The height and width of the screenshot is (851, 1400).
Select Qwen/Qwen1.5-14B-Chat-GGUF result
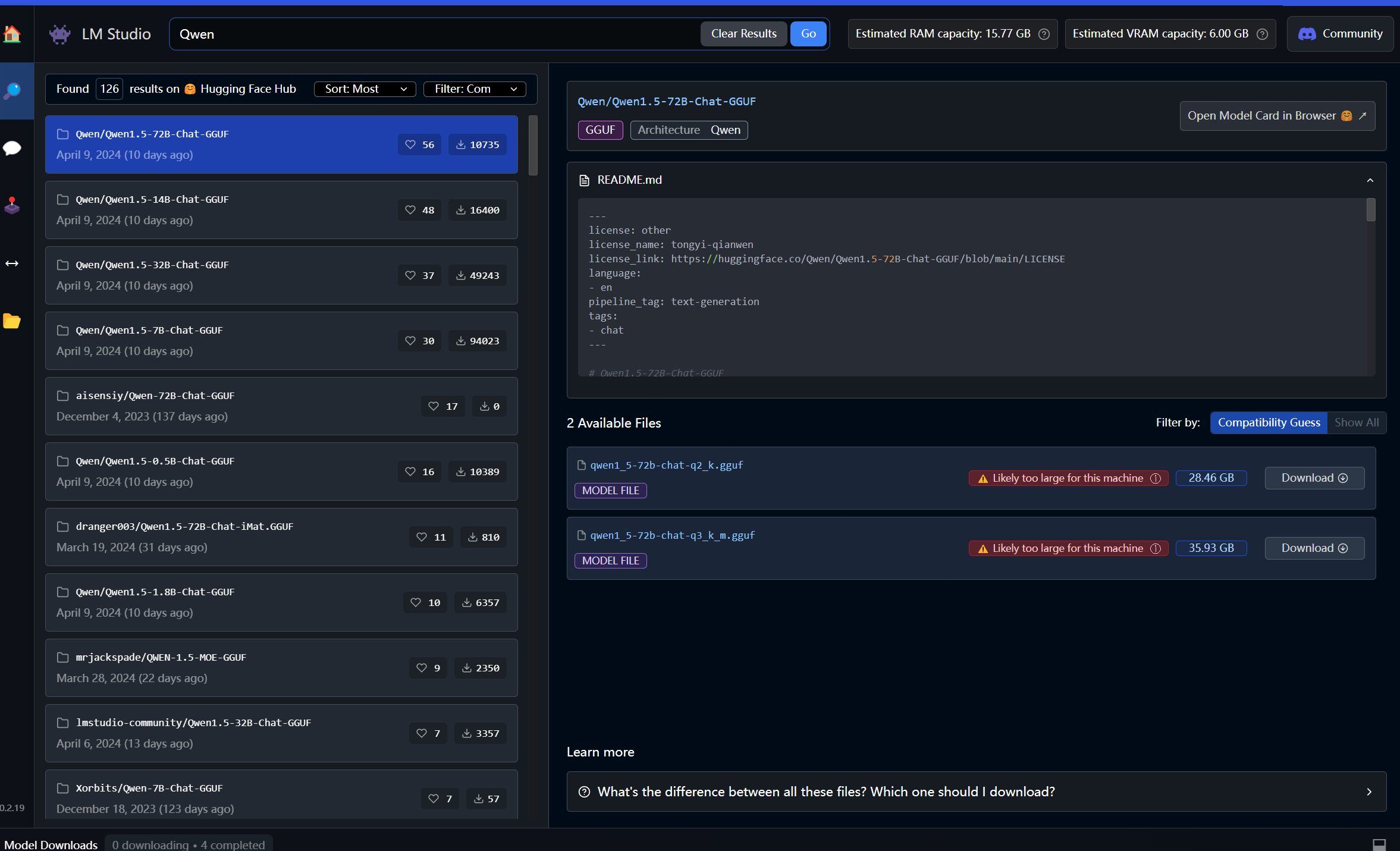[x=281, y=210]
